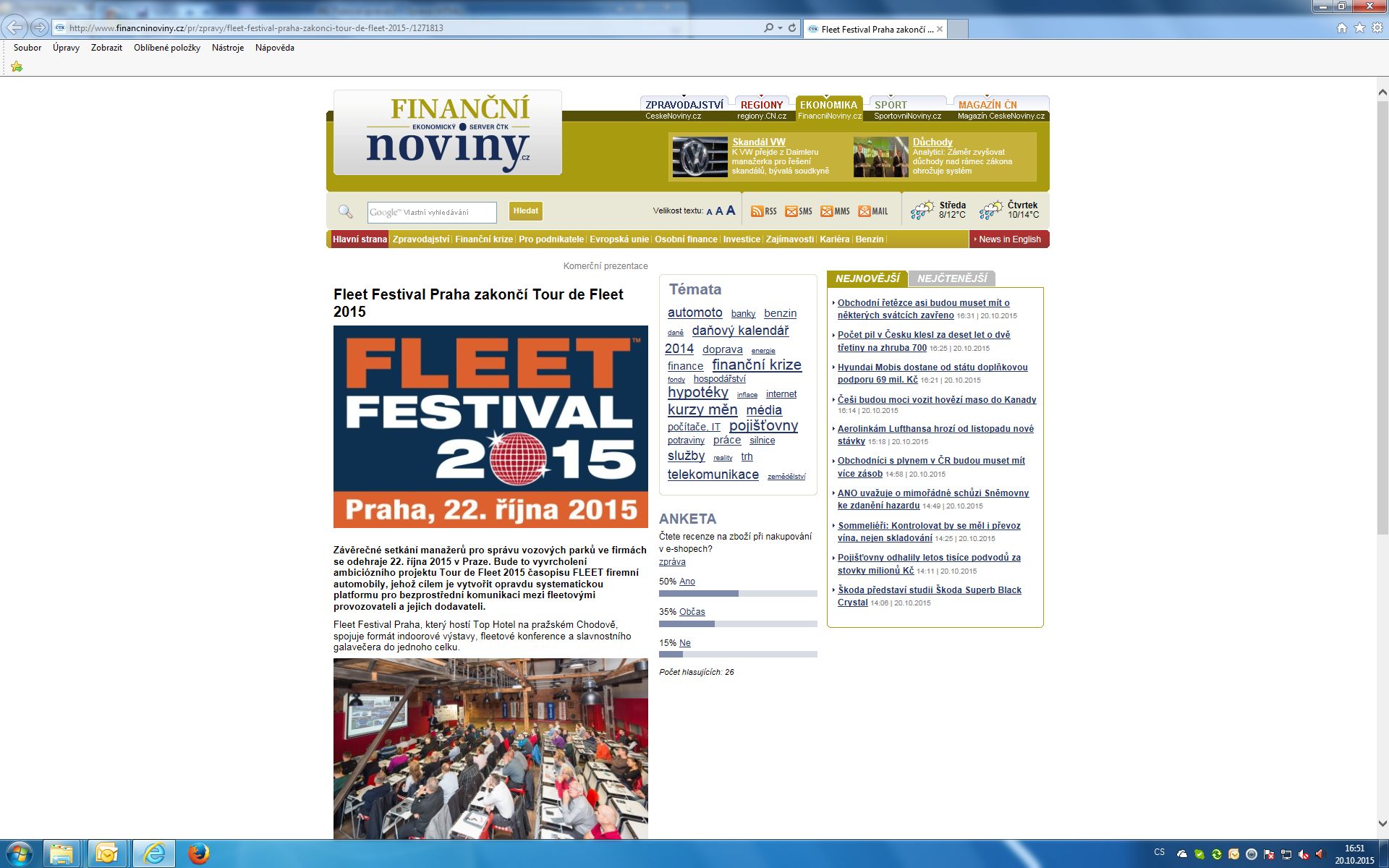
Task: Open the Skandál VW thumbnail image
Action: (x=700, y=157)
